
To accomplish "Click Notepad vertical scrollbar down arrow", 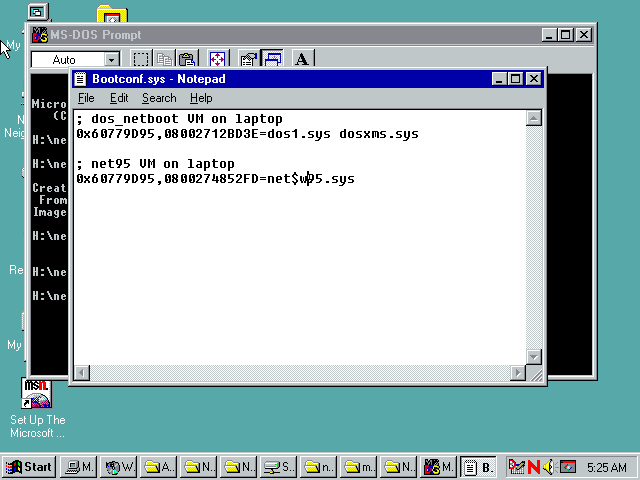I will (533, 357).
